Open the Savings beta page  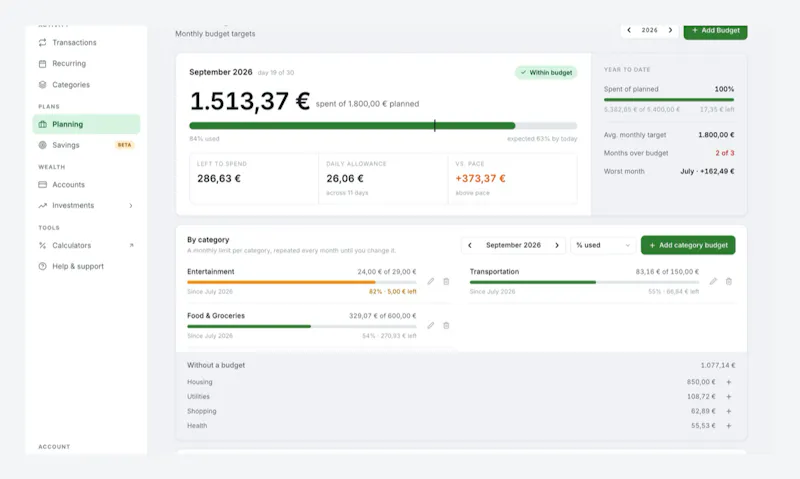86,145
